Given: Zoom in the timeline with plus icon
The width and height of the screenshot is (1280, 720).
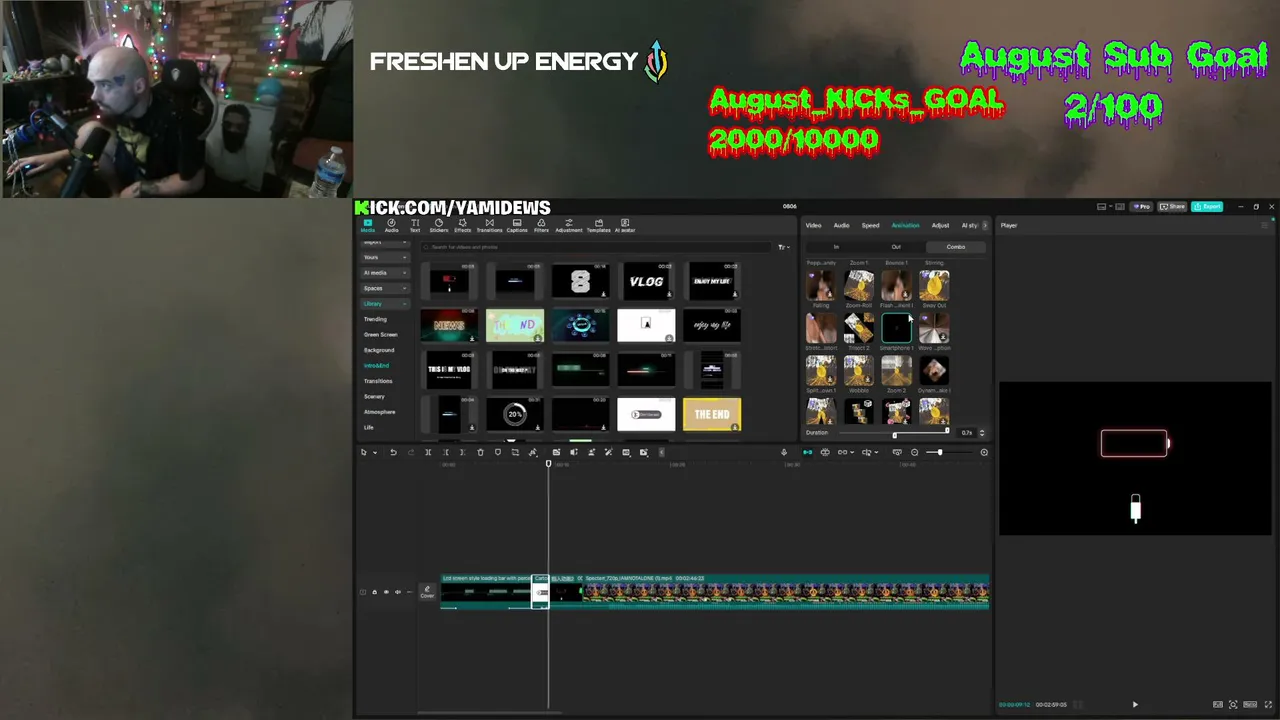Looking at the screenshot, I should 984,453.
